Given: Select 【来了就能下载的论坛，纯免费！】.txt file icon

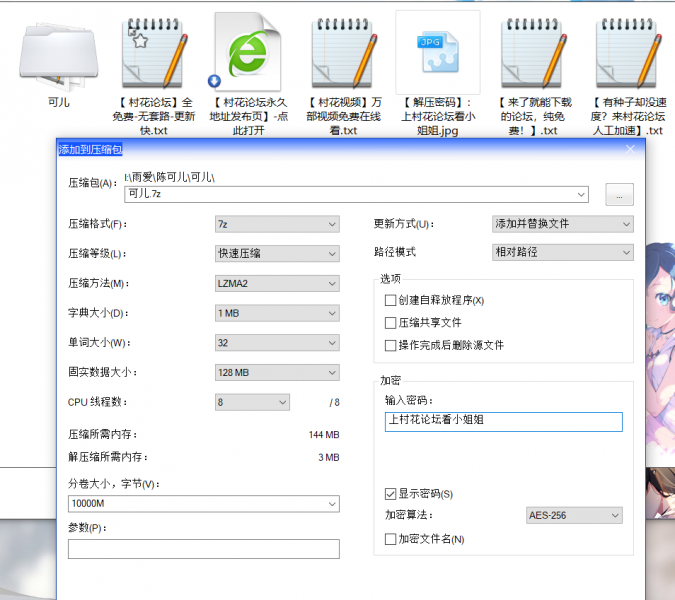Looking at the screenshot, I should (x=533, y=53).
